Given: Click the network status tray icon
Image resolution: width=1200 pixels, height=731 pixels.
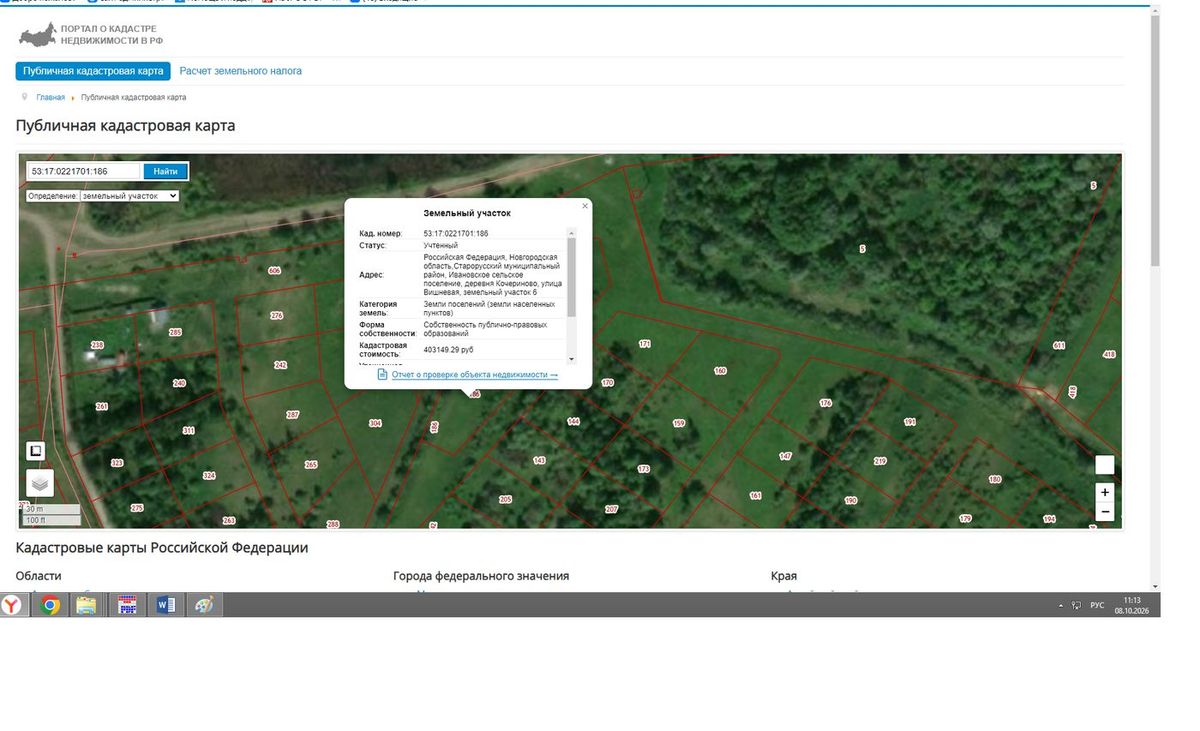Looking at the screenshot, I should [x=1076, y=606].
